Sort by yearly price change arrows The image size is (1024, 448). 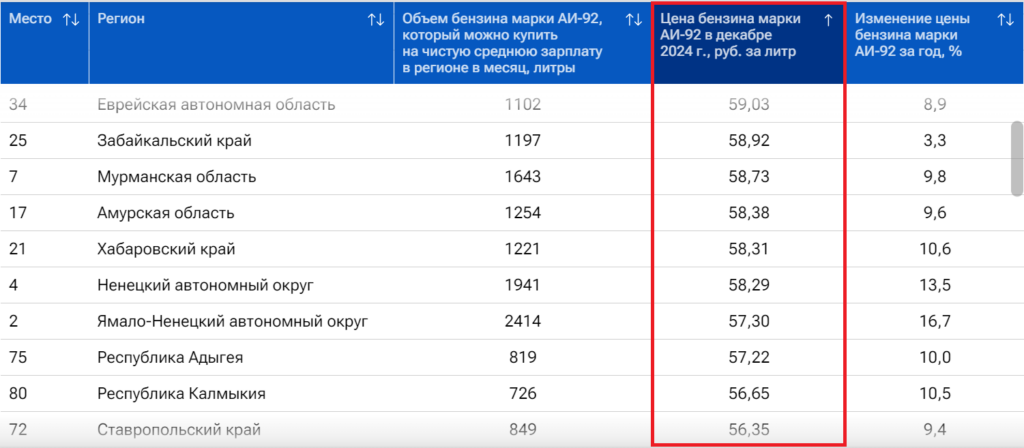coord(1006,20)
